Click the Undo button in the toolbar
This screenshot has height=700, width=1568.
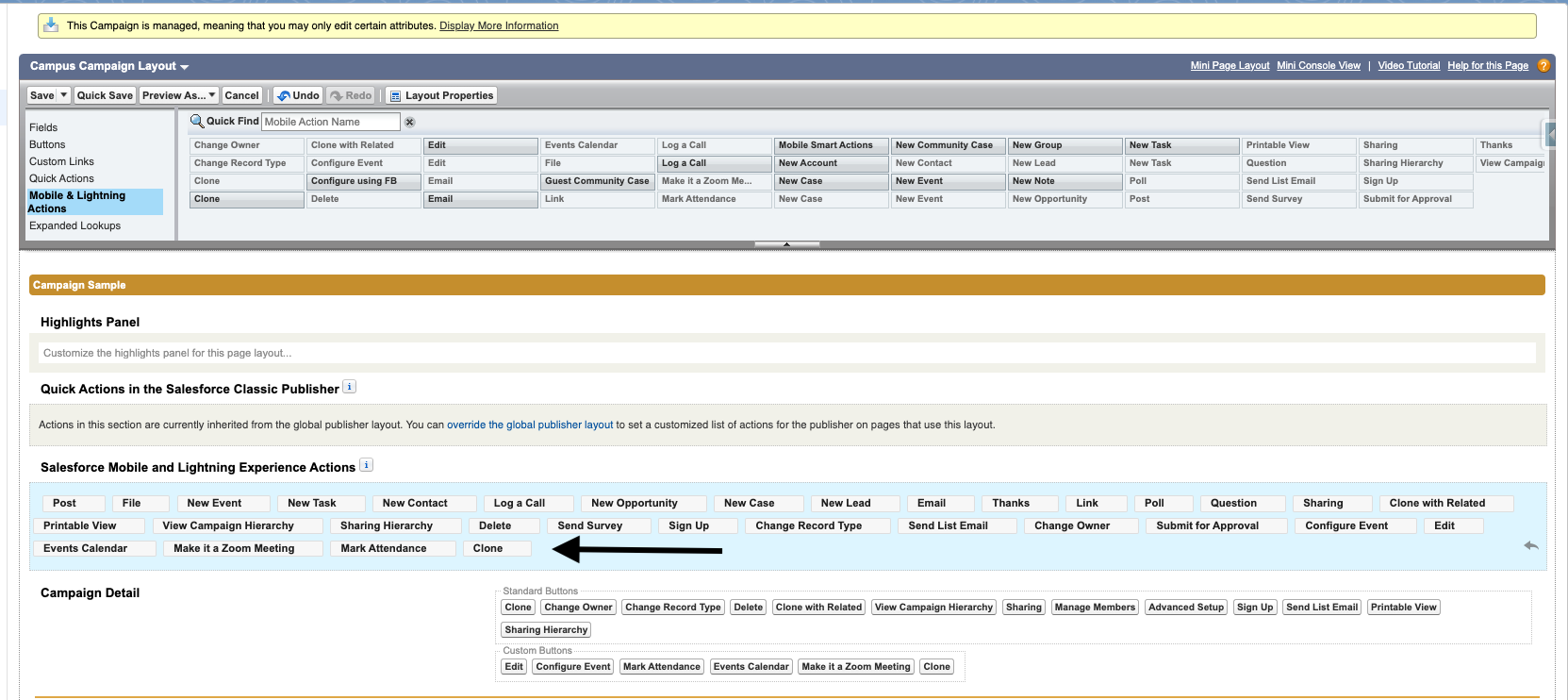[298, 95]
